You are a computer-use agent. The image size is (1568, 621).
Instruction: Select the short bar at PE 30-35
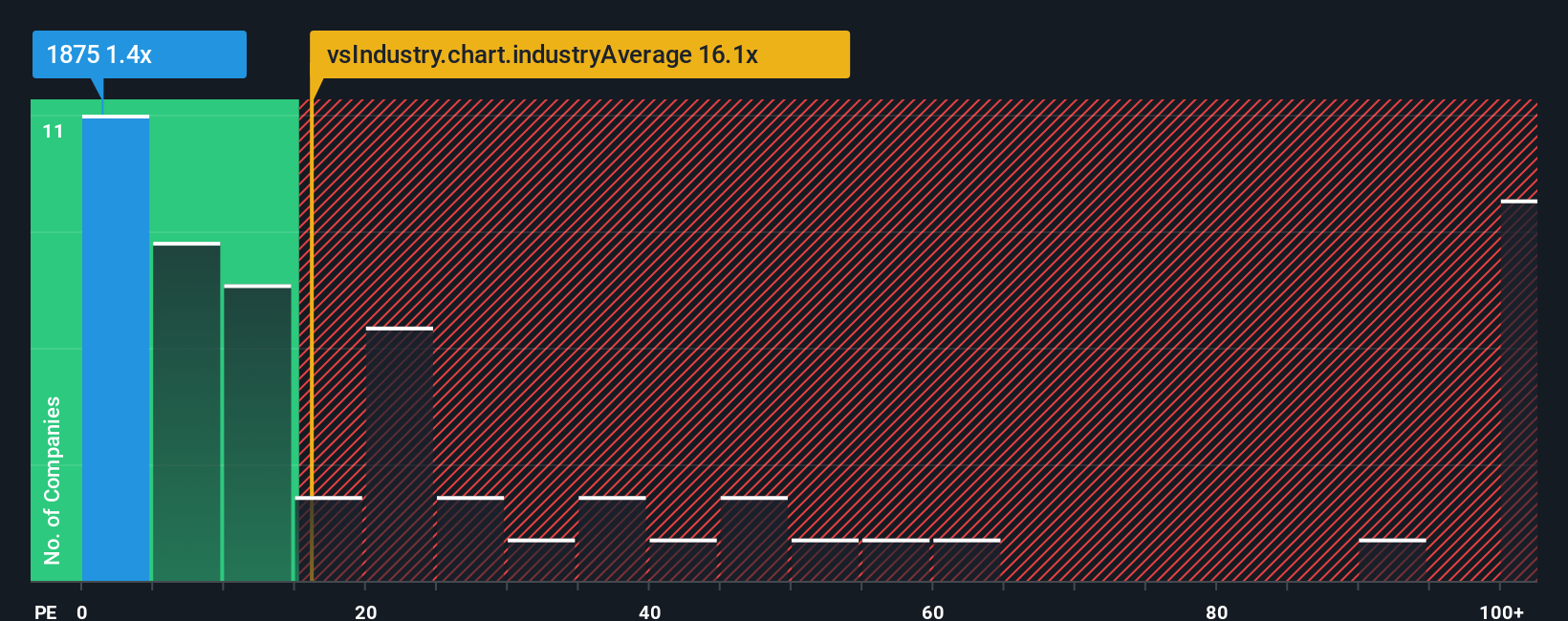point(541,560)
